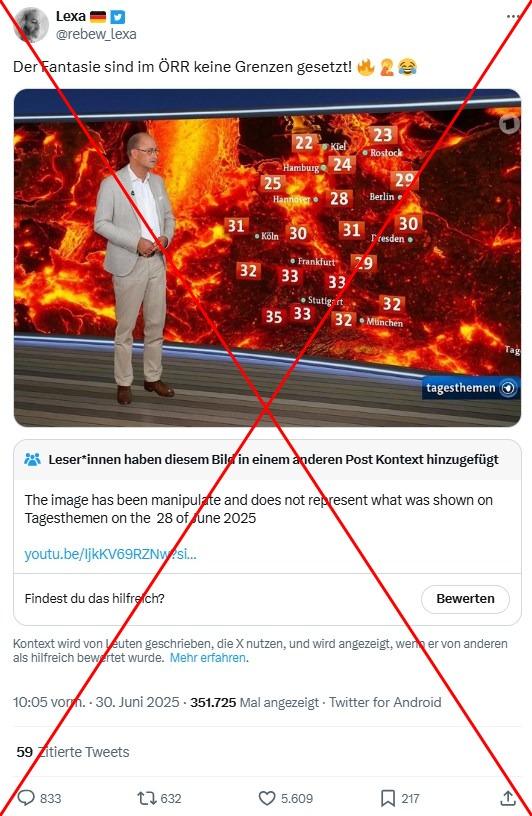Open the youtu.be video link
This screenshot has width=532, height=816.
click(x=110, y=554)
